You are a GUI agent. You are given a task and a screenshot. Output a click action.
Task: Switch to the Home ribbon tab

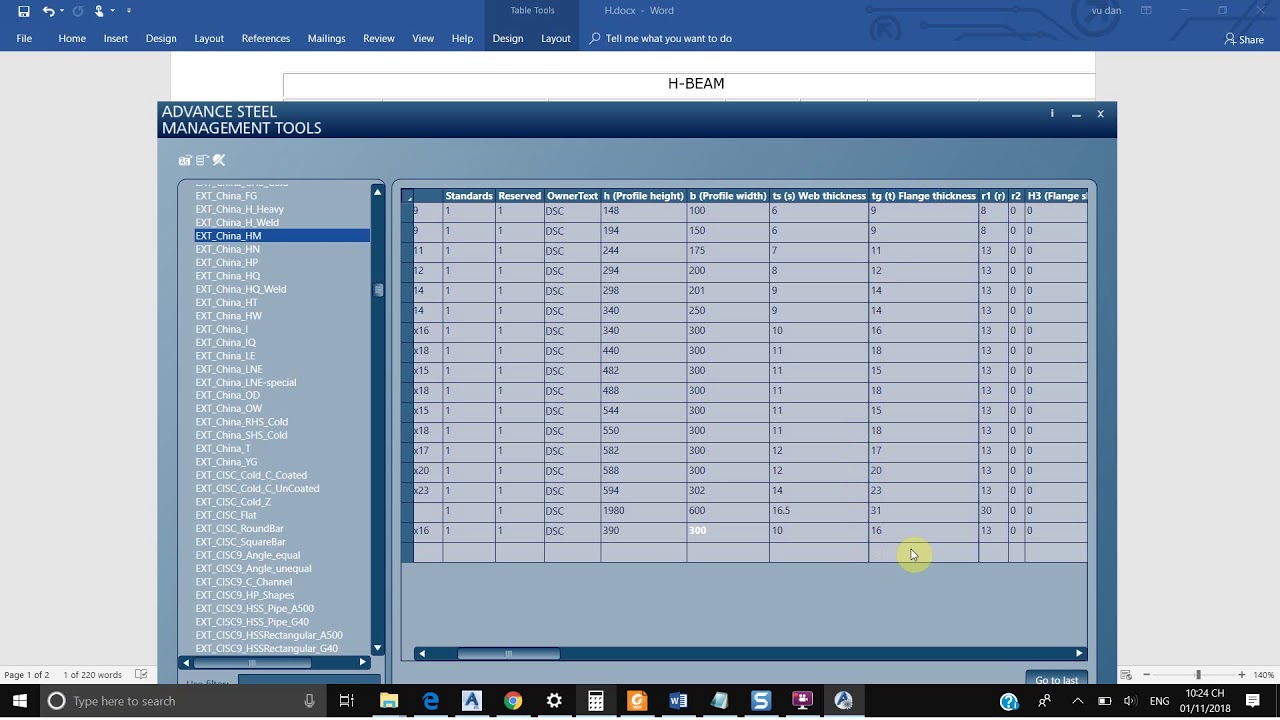(72, 38)
